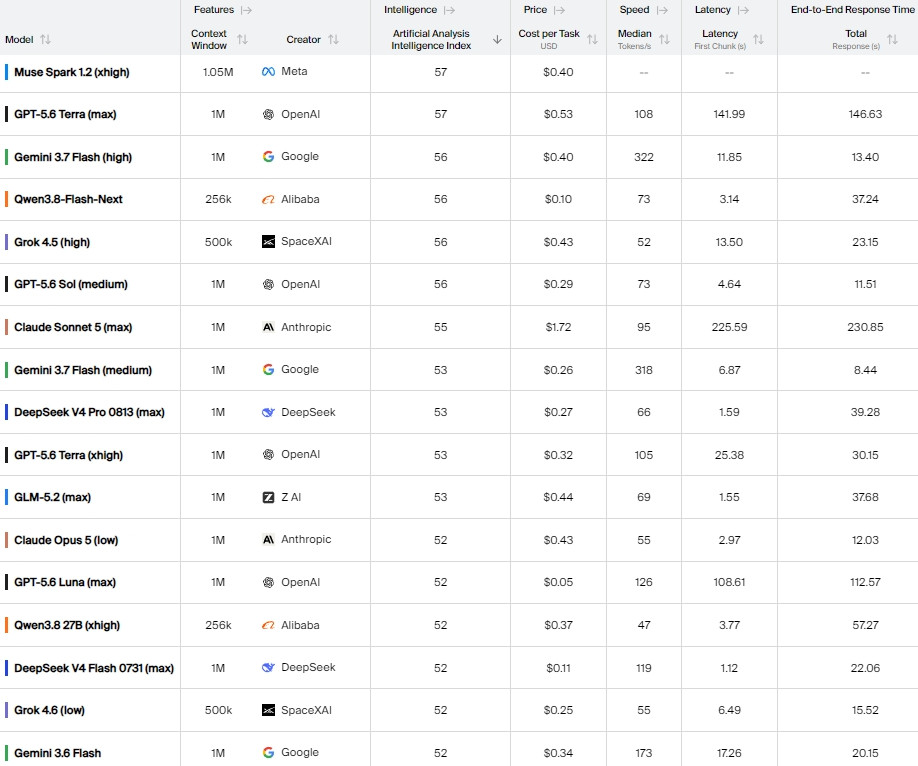Click the Model column header label

[x=19, y=39]
